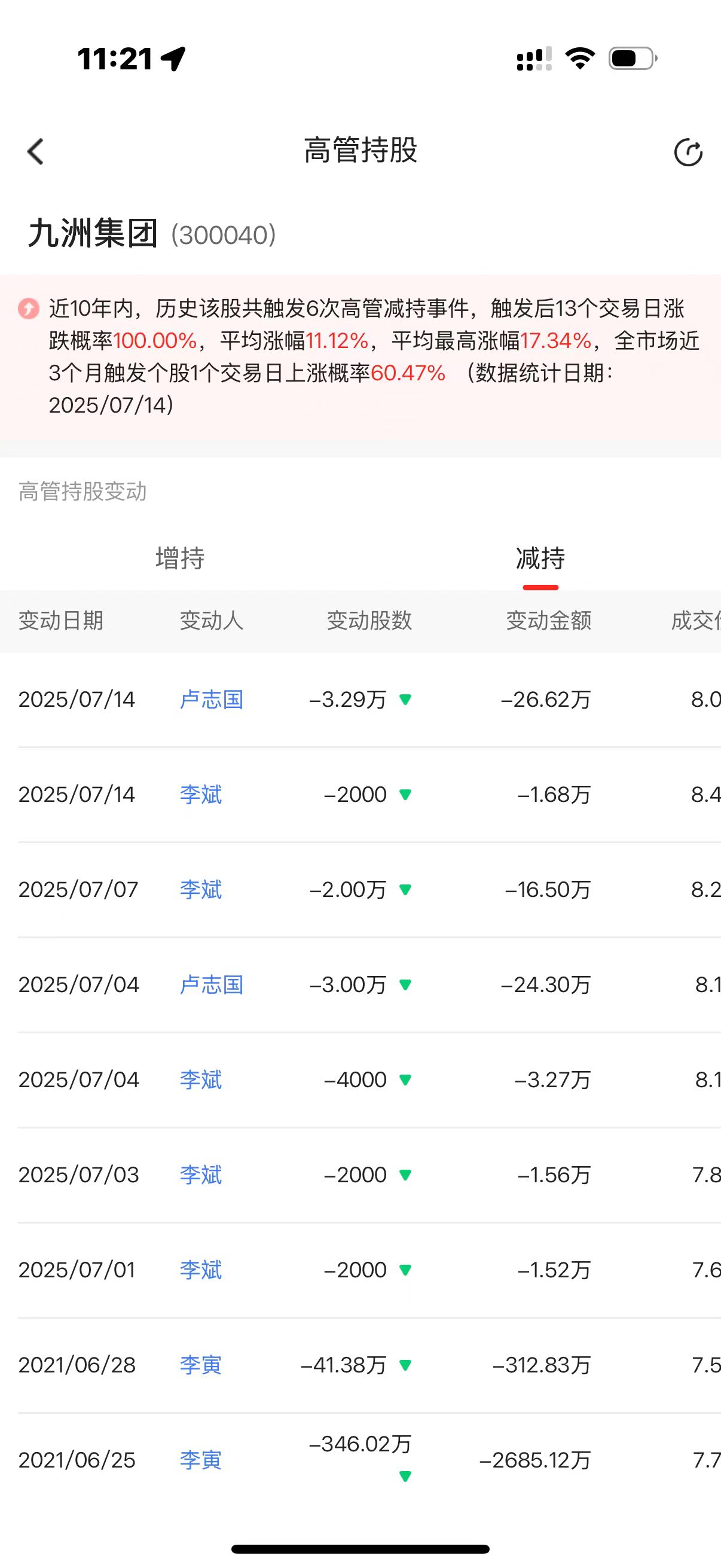Tap the battery status icon
This screenshot has width=721, height=1568.
coord(633,59)
